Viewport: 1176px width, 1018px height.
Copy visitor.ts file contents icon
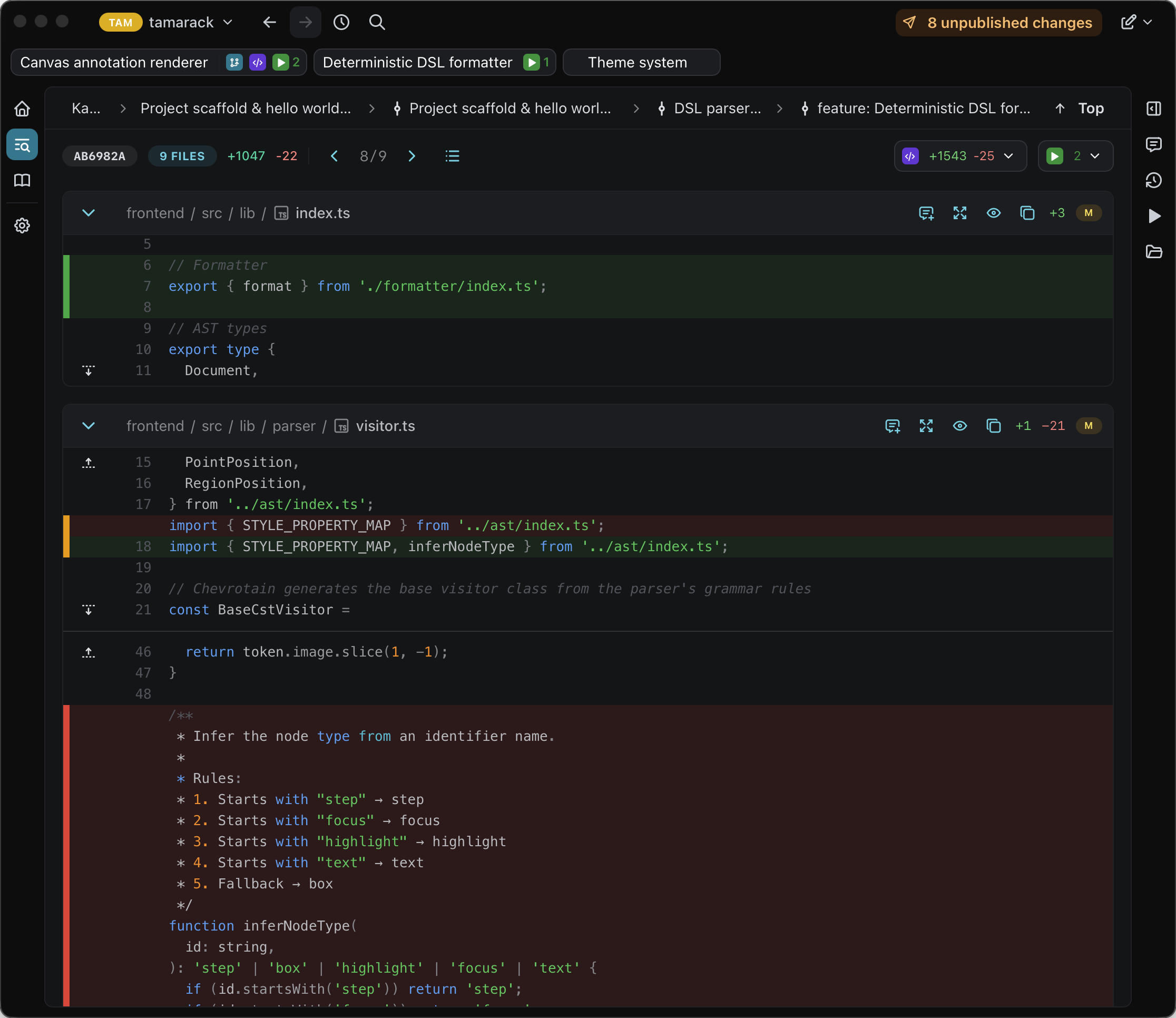click(x=993, y=426)
